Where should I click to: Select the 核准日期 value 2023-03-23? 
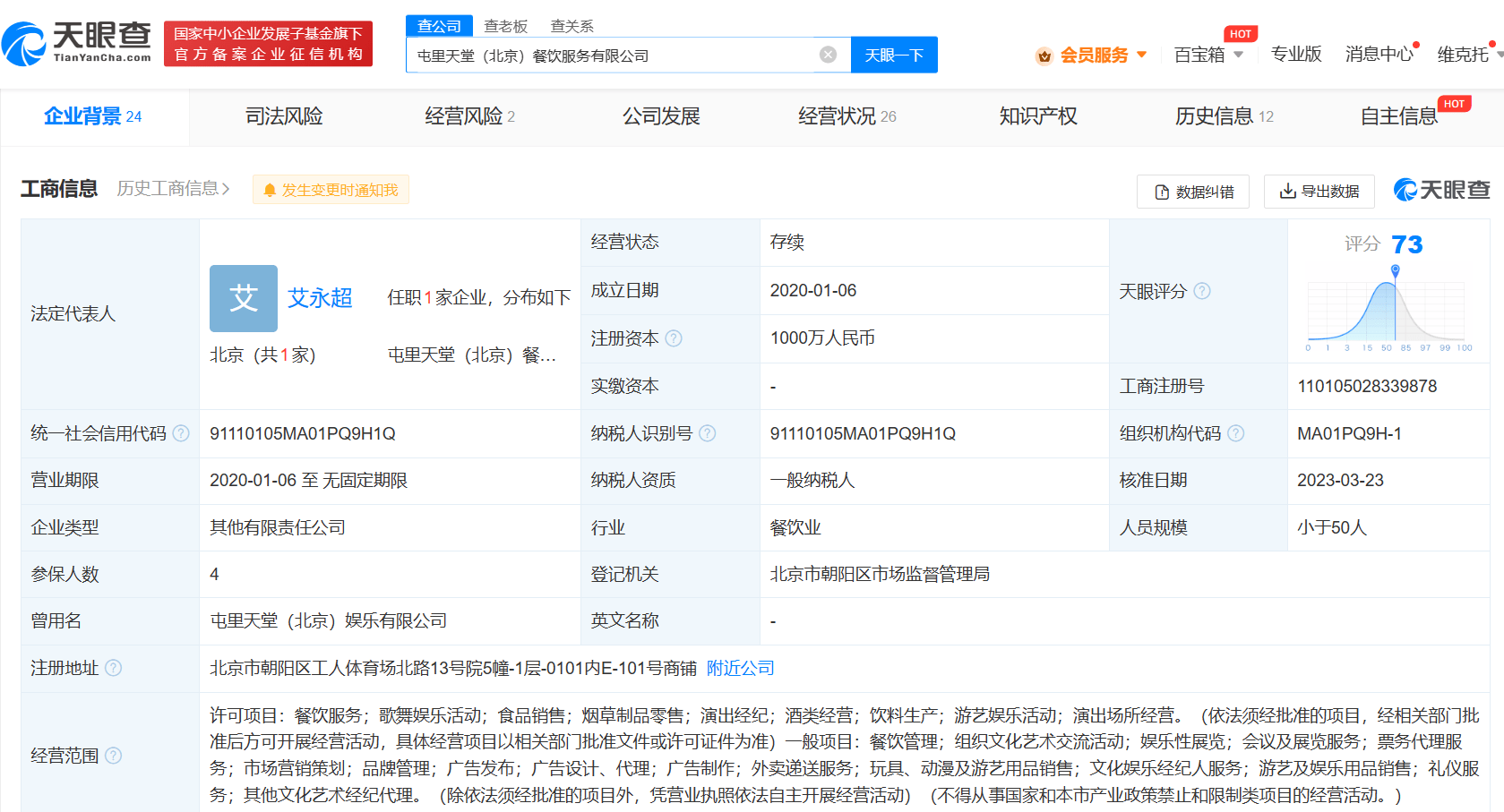(x=1340, y=480)
